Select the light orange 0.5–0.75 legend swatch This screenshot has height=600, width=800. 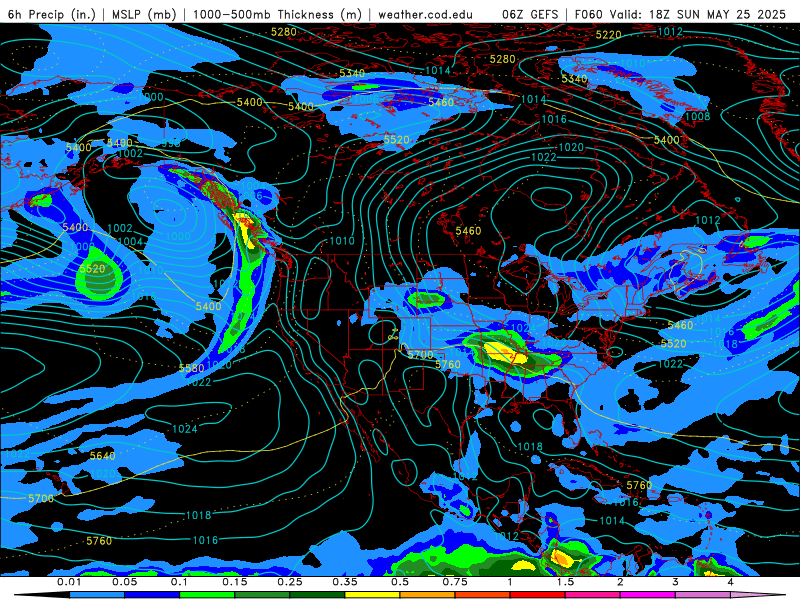click(x=428, y=595)
